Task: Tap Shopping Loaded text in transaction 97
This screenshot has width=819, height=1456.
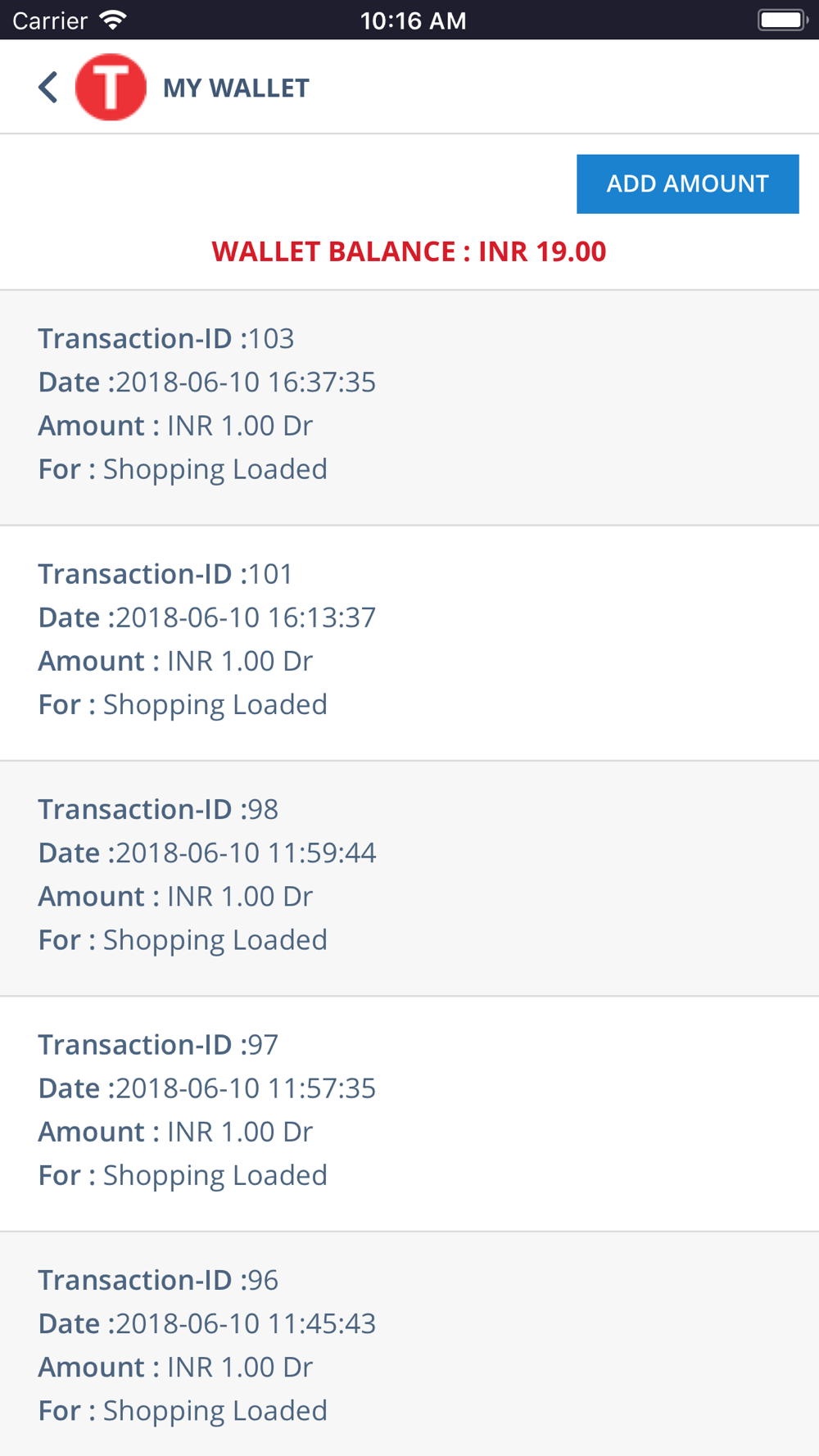Action: [x=215, y=1176]
